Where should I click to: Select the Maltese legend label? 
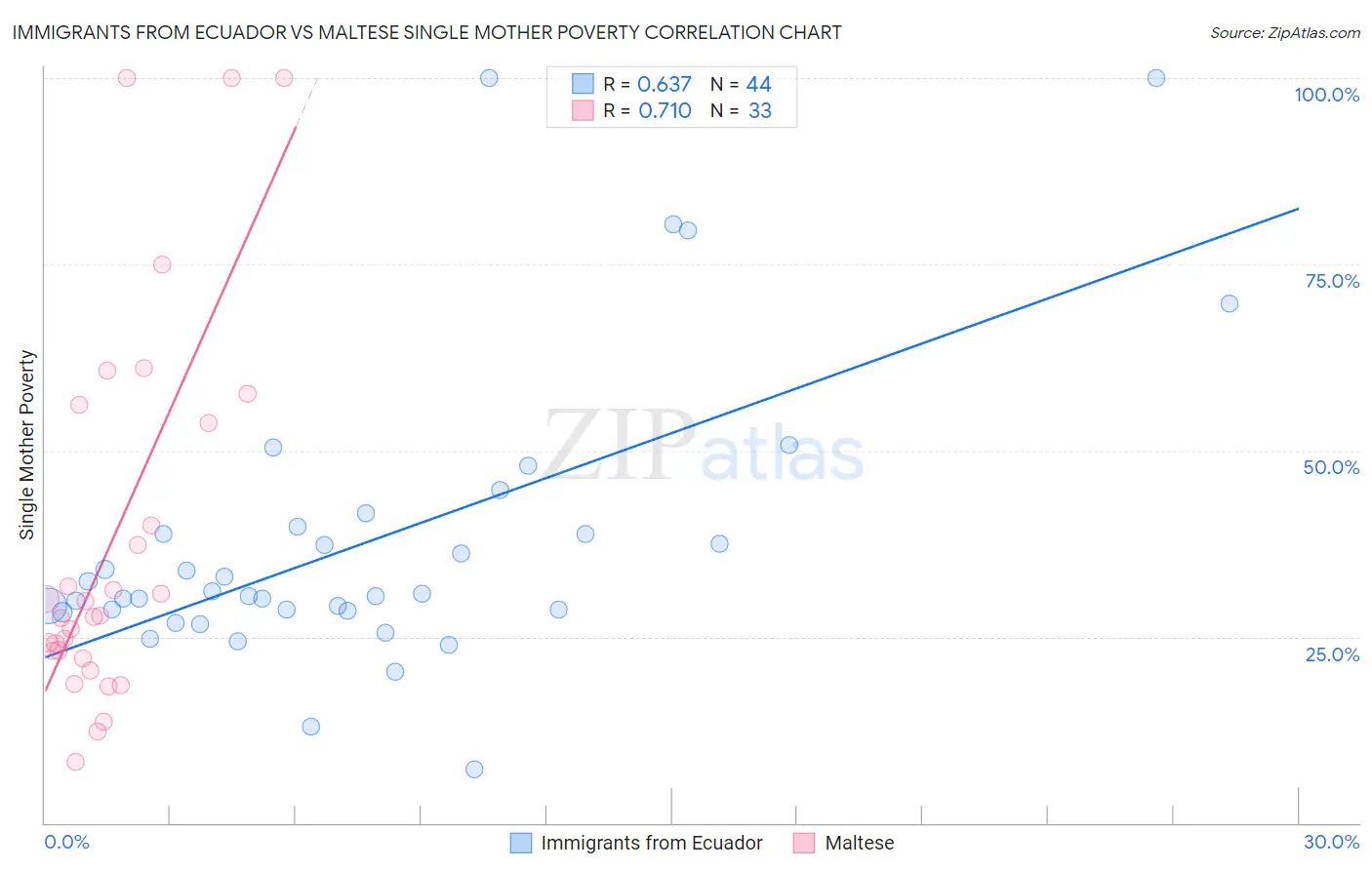(x=860, y=843)
